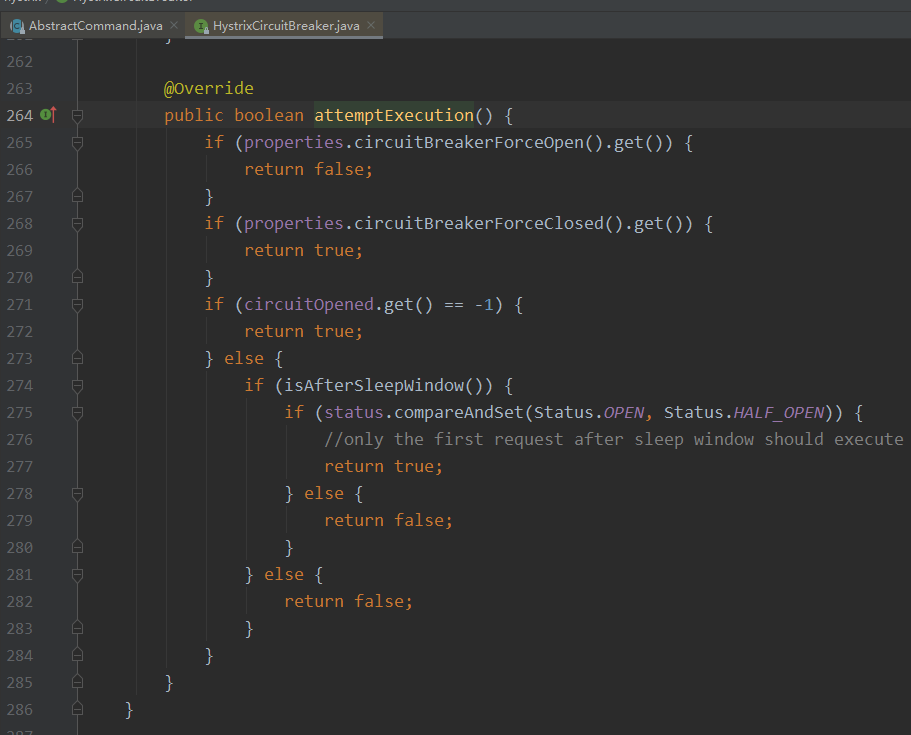Fold the compareAndSet if block on line 275
Viewport: 911px width, 735px height.
tap(77, 413)
